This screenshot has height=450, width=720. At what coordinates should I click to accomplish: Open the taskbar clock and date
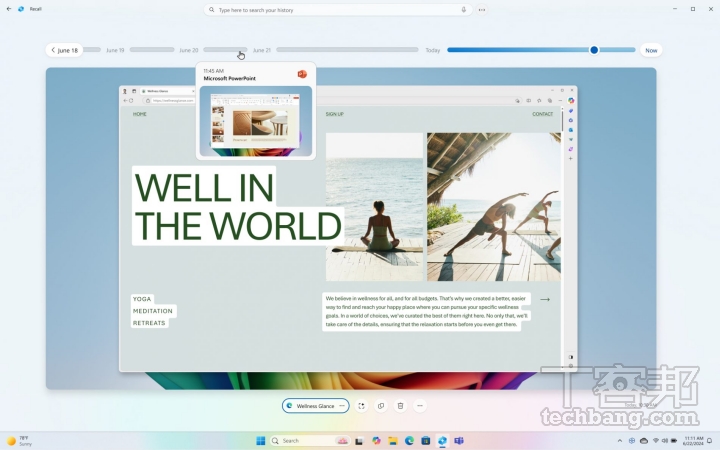693,441
